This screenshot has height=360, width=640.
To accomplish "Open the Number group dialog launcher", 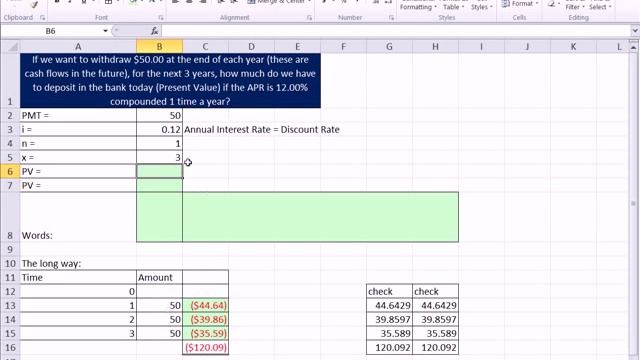I will point(391,18).
